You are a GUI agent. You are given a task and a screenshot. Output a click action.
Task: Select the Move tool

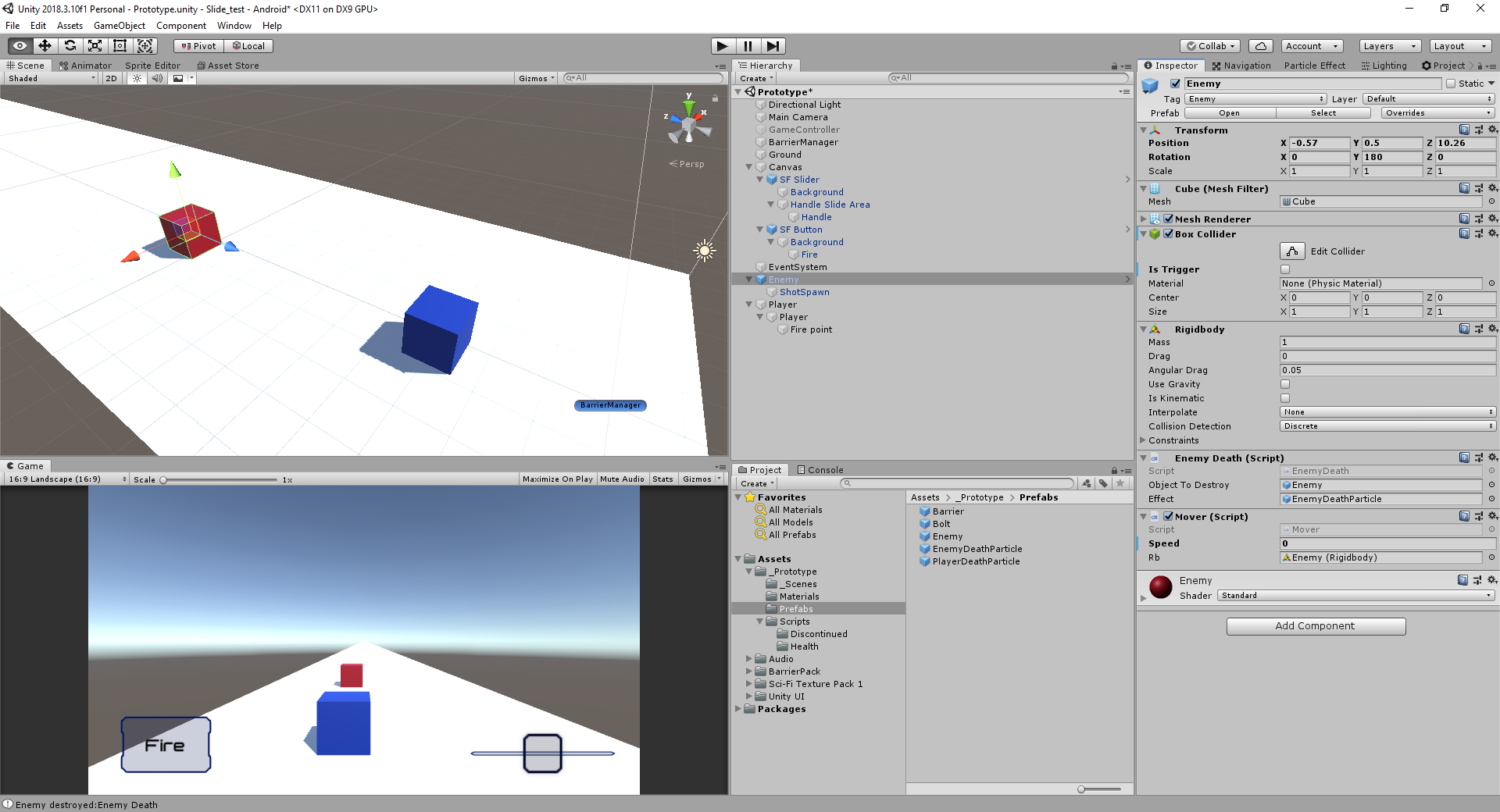(x=45, y=46)
